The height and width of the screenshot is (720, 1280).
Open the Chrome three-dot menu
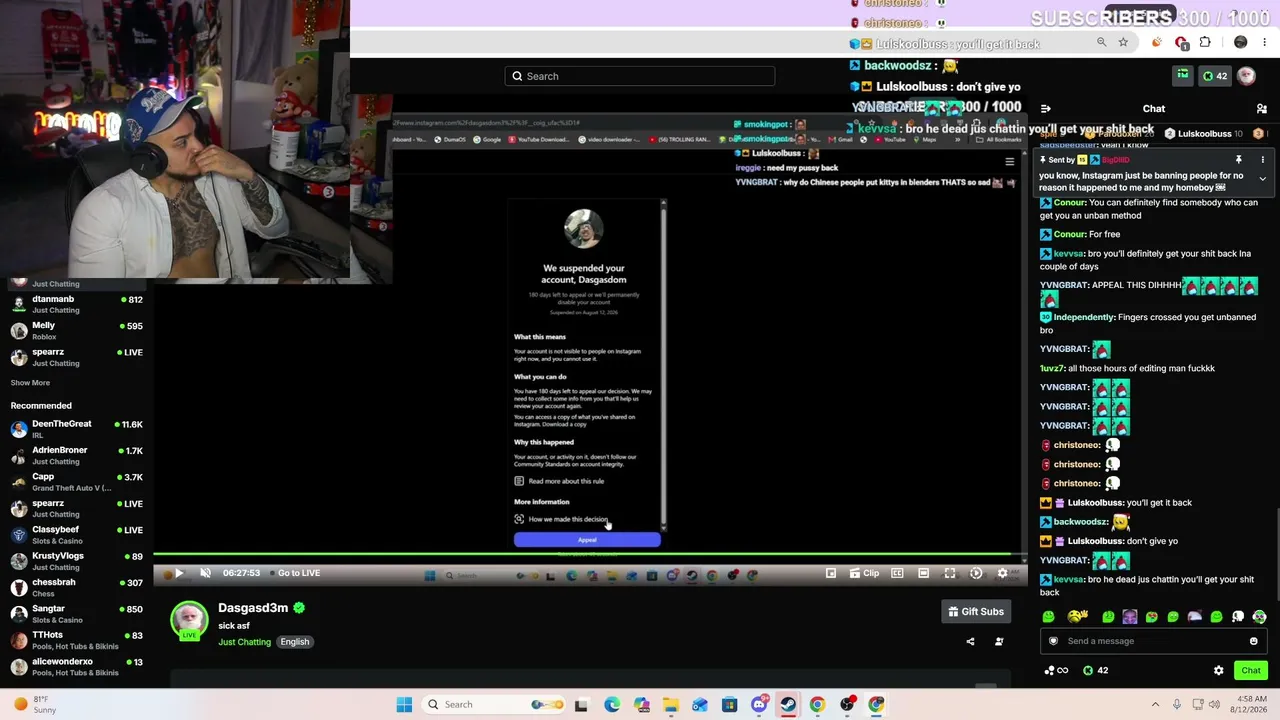point(1265,42)
